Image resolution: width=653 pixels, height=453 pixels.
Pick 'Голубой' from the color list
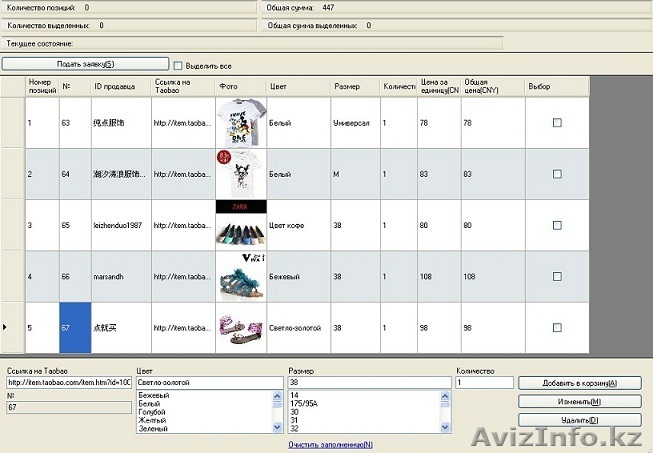tap(153, 412)
